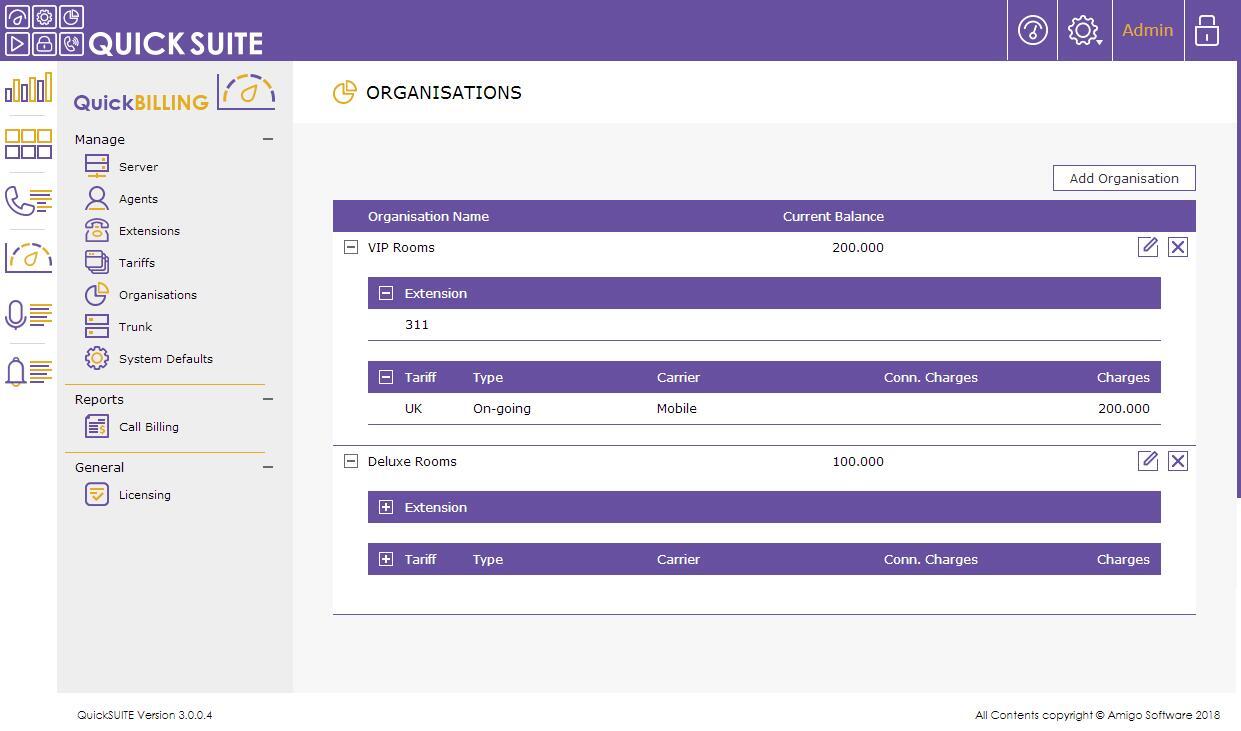Open the phone call list icon in left rail
Viewport: 1241px width, 731px height.
[x=28, y=201]
